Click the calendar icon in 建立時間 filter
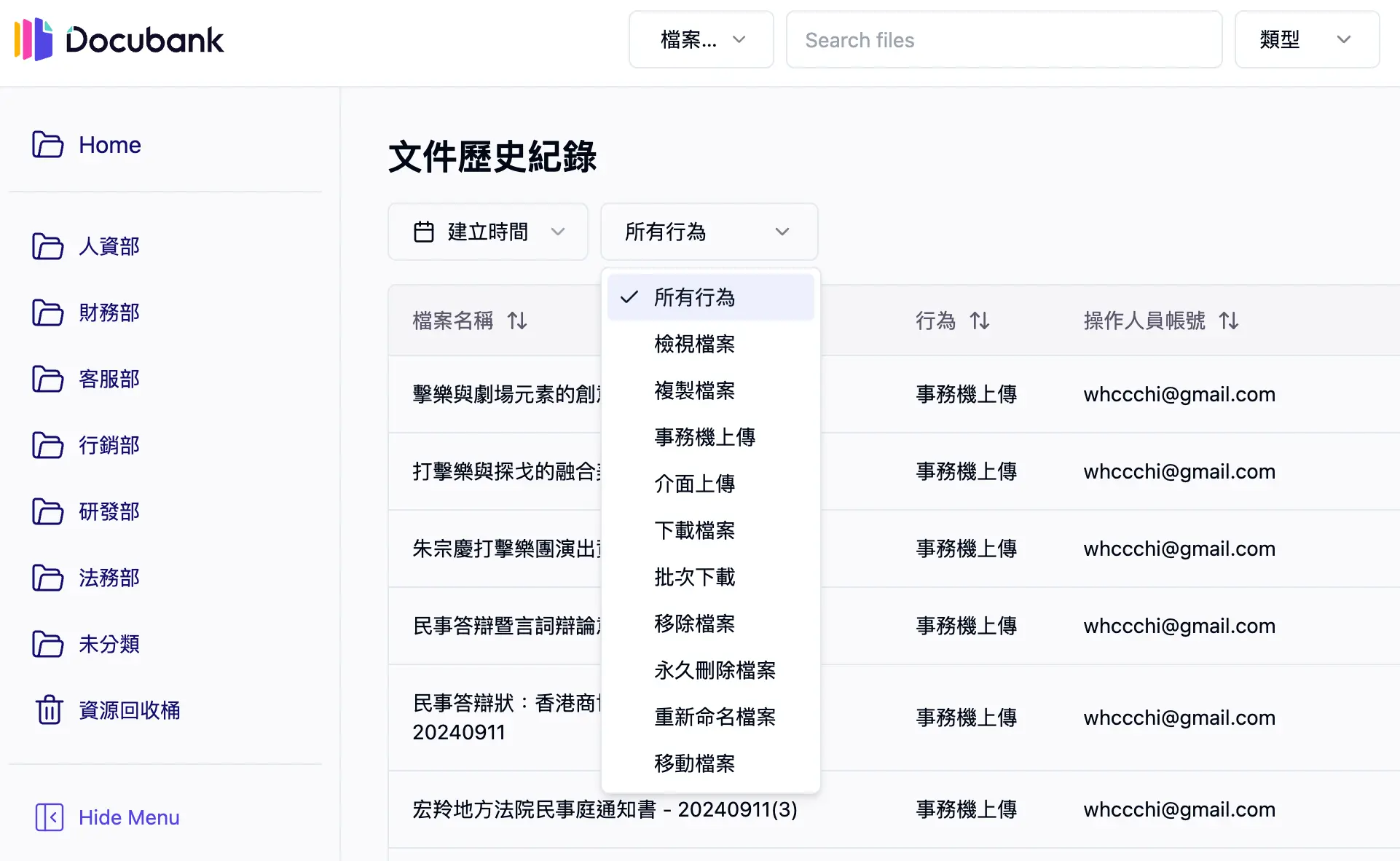 tap(425, 231)
